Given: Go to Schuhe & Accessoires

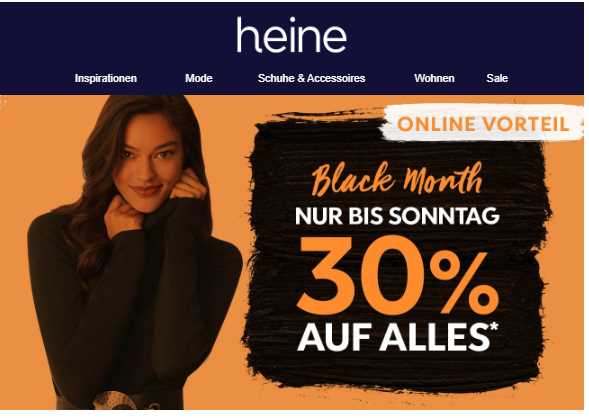Looking at the screenshot, I should tap(311, 78).
